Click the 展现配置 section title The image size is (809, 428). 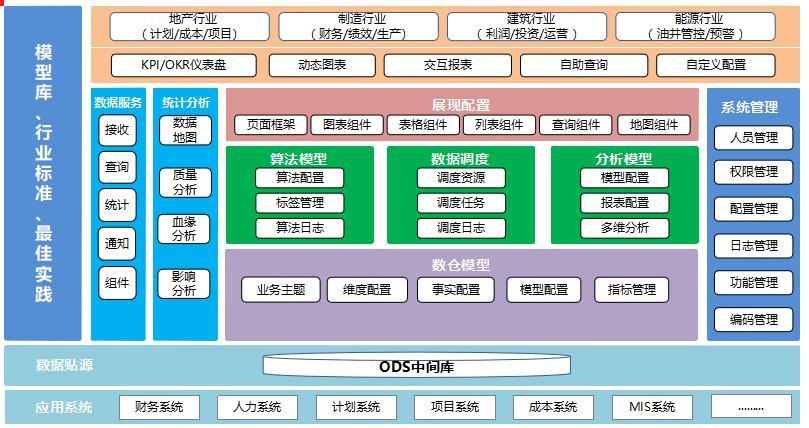[461, 105]
